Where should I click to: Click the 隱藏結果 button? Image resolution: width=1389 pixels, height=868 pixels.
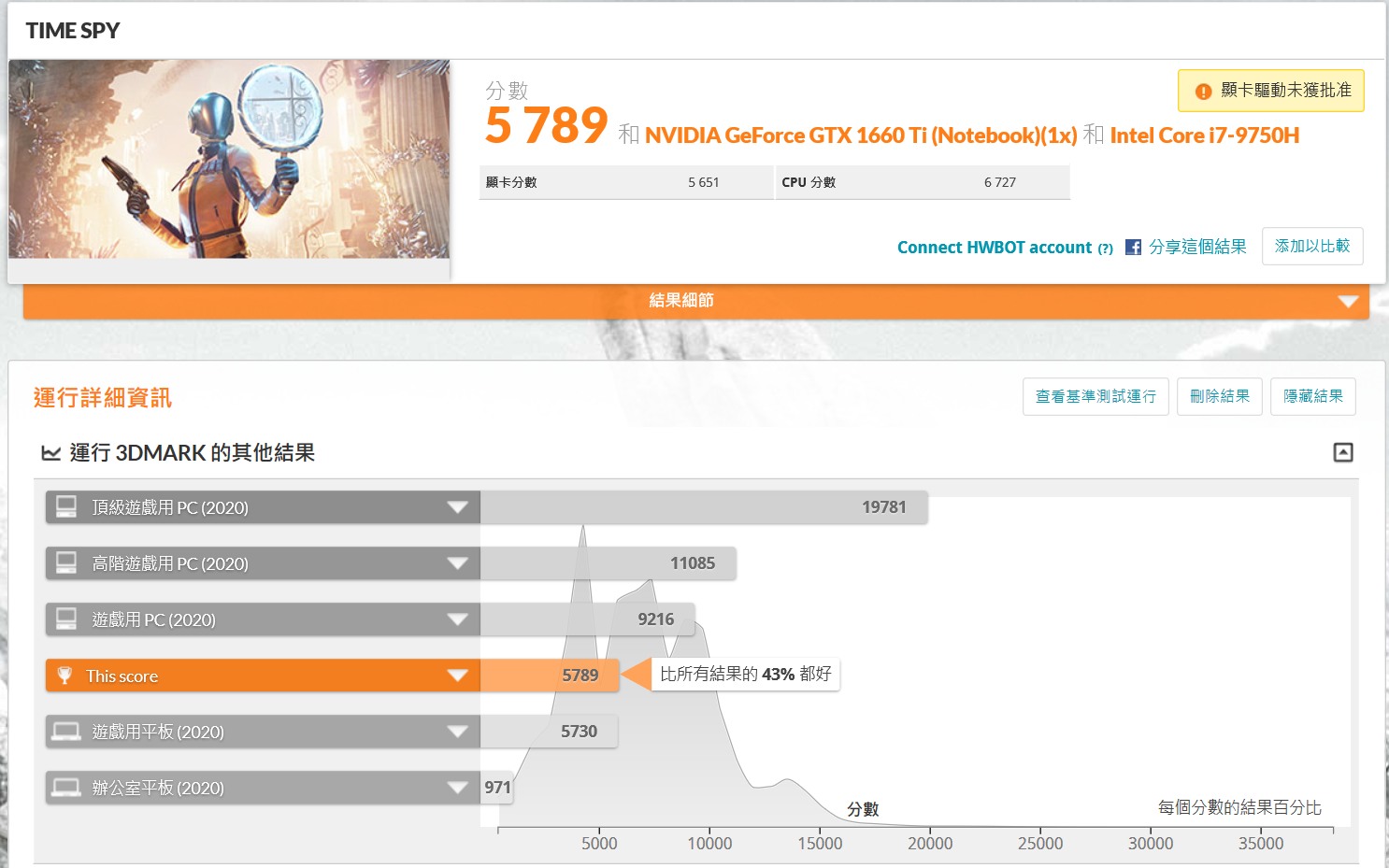click(1313, 396)
